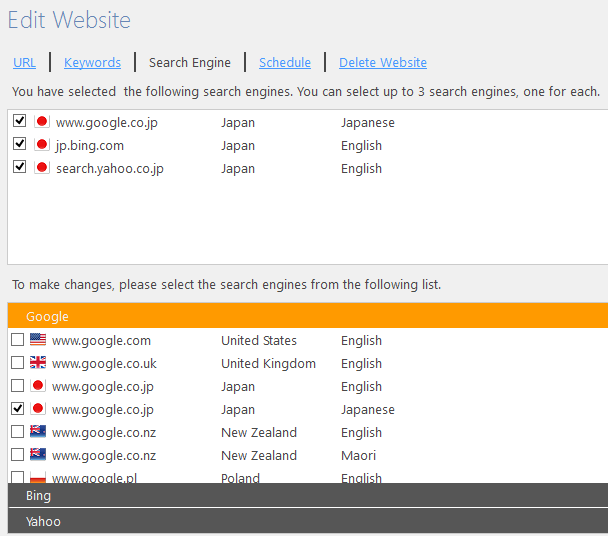Click the Poland country cell
Image resolution: width=608 pixels, height=536 pixels.
click(x=240, y=477)
